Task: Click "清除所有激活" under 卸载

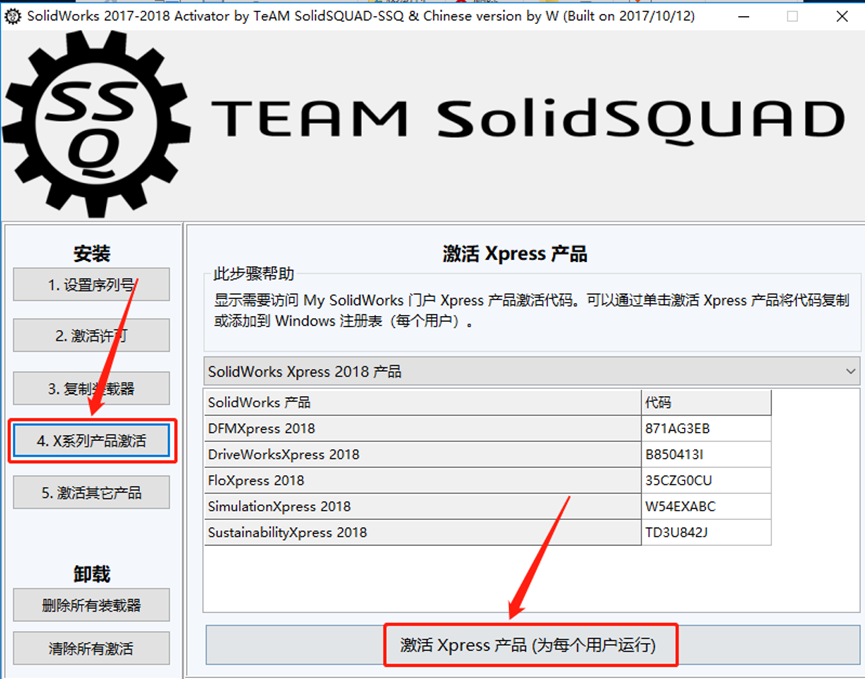Action: point(91,648)
